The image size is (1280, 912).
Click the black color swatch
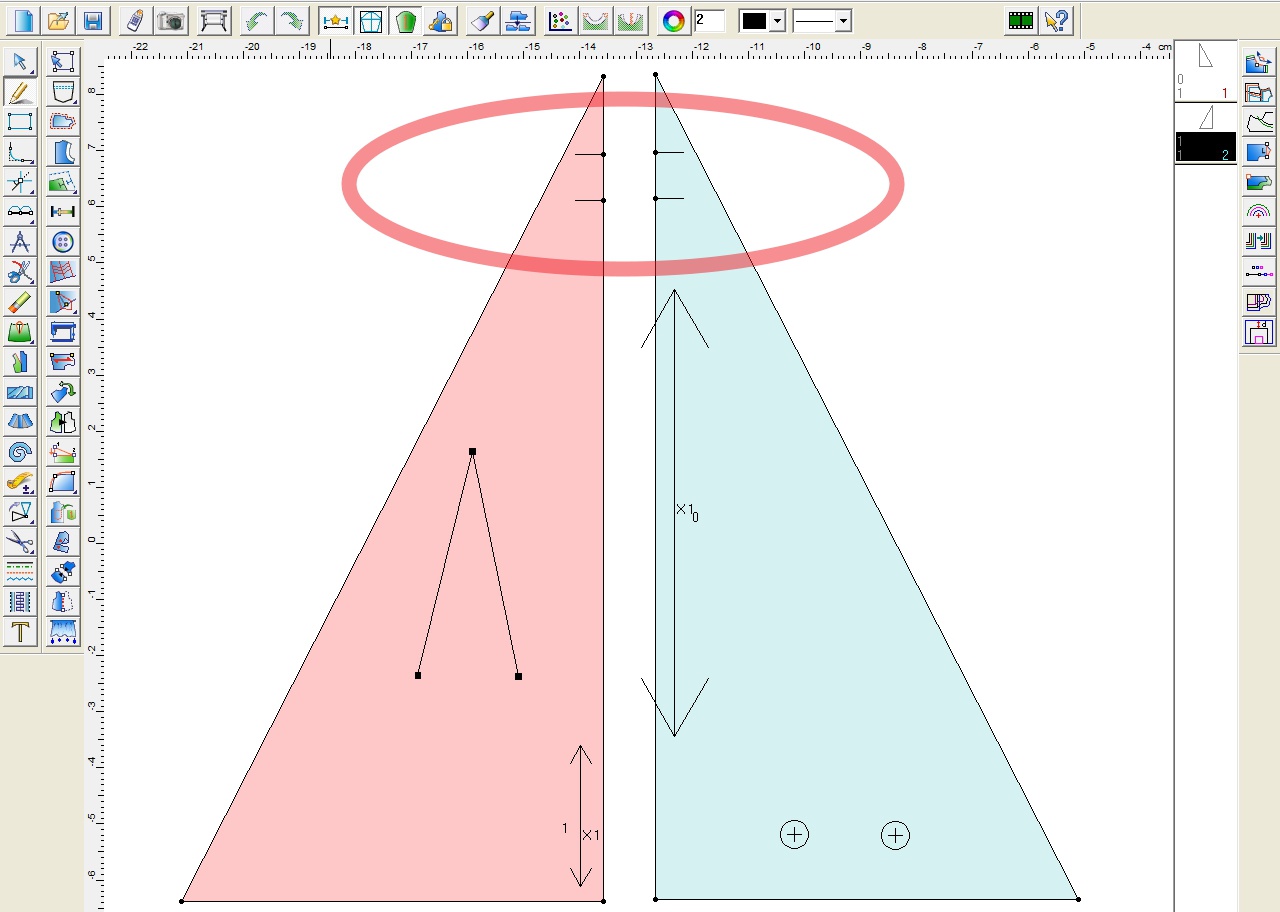(754, 21)
